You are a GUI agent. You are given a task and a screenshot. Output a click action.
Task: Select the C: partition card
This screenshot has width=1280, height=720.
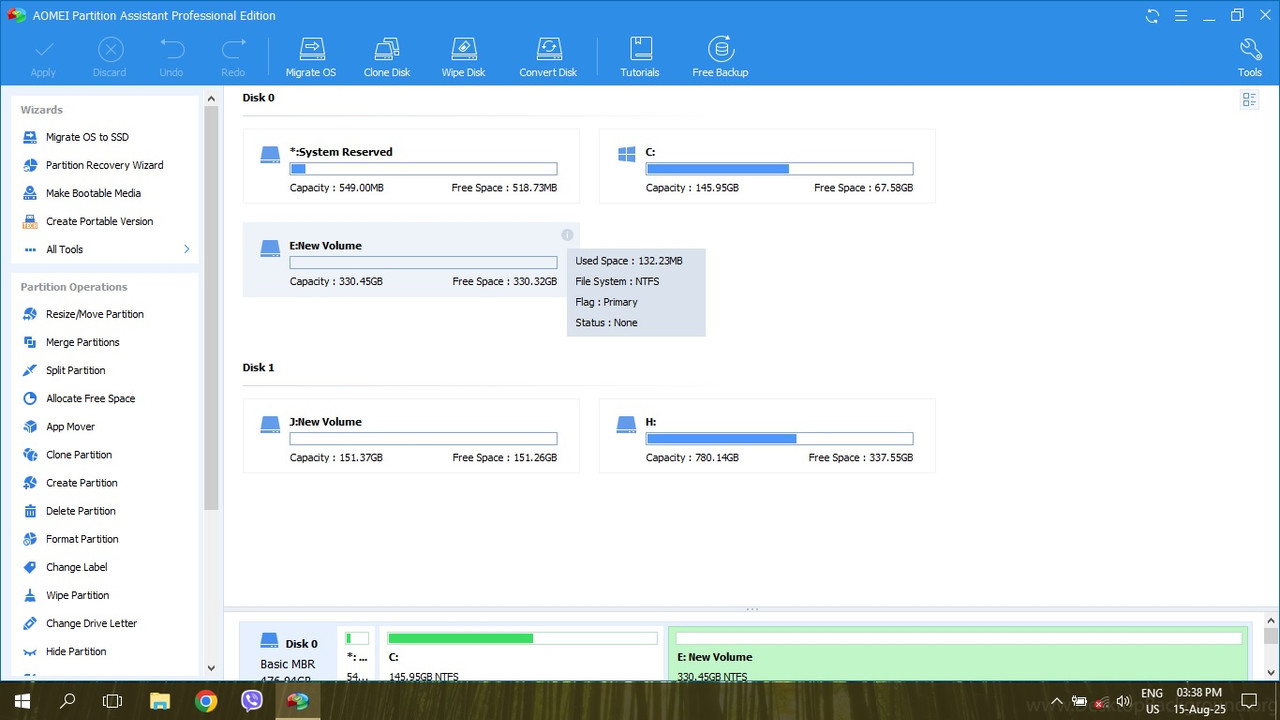(767, 166)
